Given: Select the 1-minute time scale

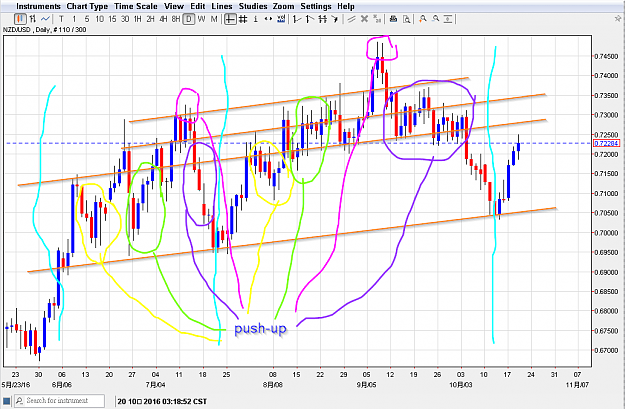Looking at the screenshot, I should [x=74, y=19].
